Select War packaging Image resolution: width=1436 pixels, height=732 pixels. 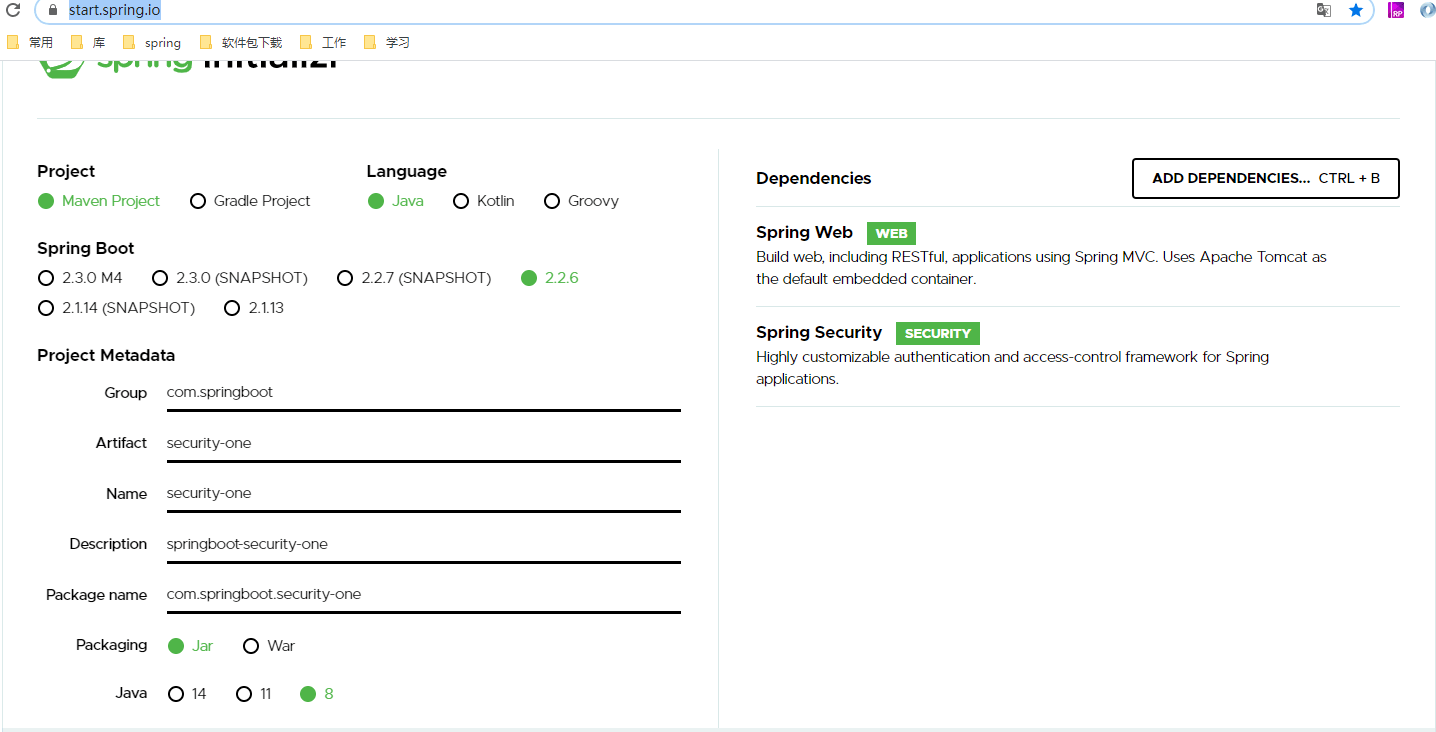point(269,646)
